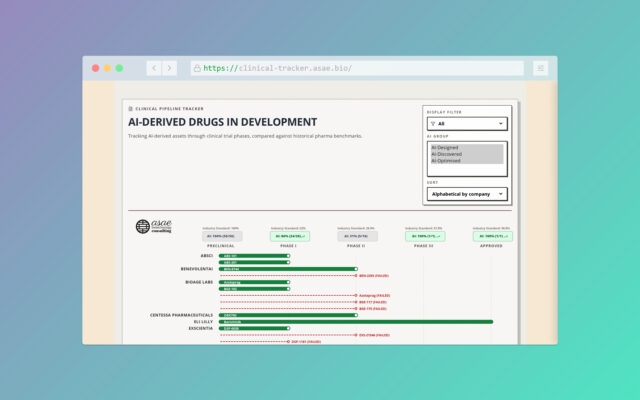The image size is (640, 400).
Task: Click the green Centessa Pharmaceuticals progress bar
Action: (288, 315)
